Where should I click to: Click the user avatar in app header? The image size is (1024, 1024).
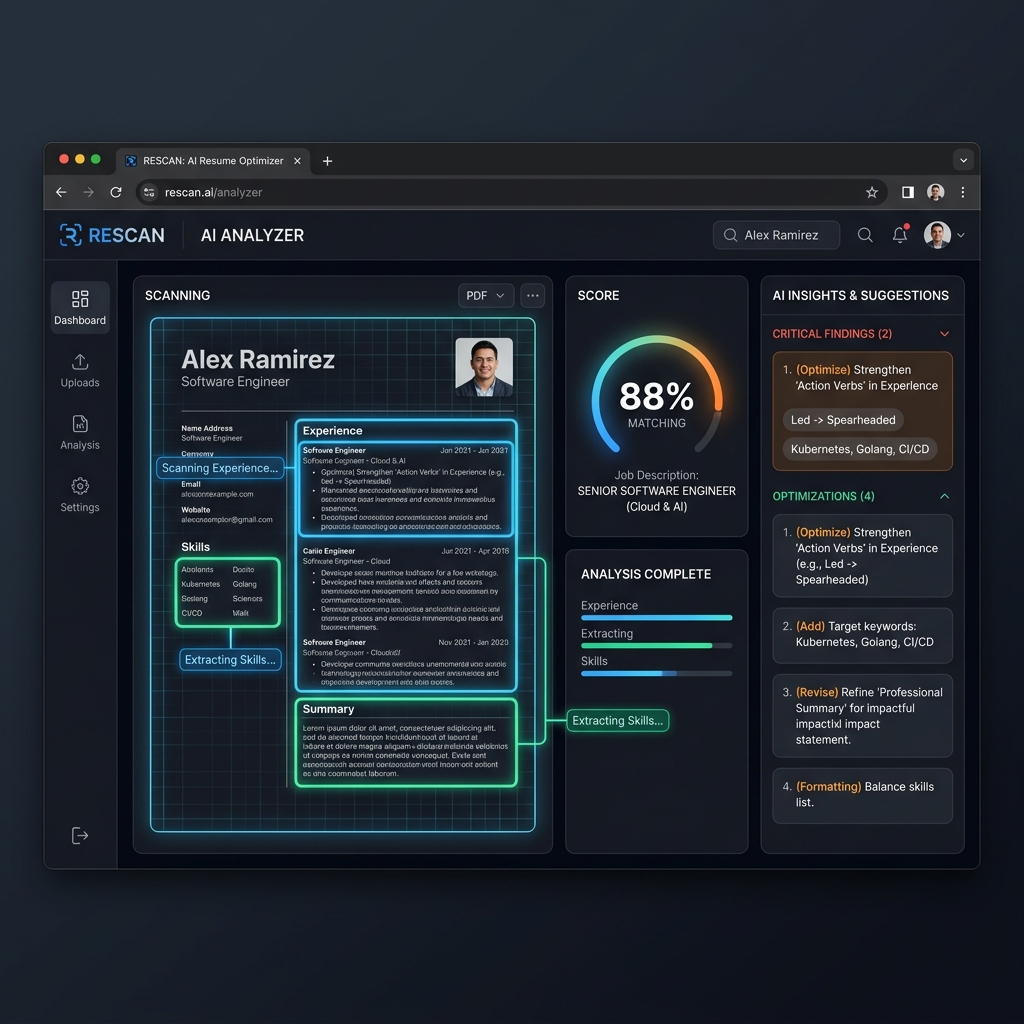pyautogui.click(x=937, y=235)
